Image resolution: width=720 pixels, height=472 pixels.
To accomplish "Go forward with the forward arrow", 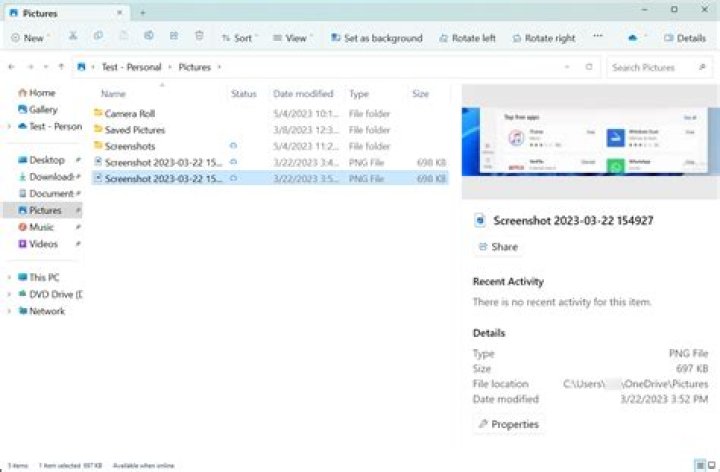I will point(31,67).
